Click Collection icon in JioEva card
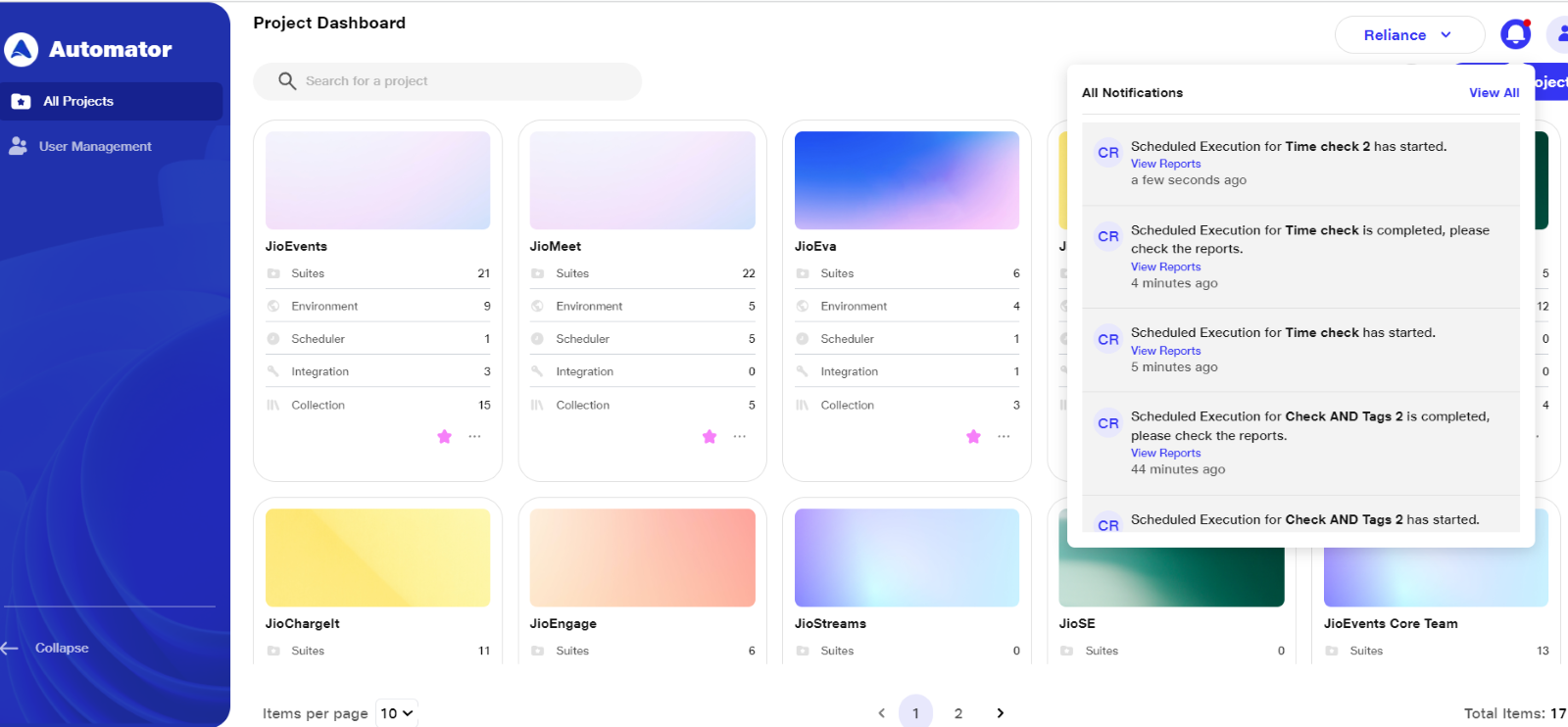The width and height of the screenshot is (1568, 727). [x=803, y=405]
